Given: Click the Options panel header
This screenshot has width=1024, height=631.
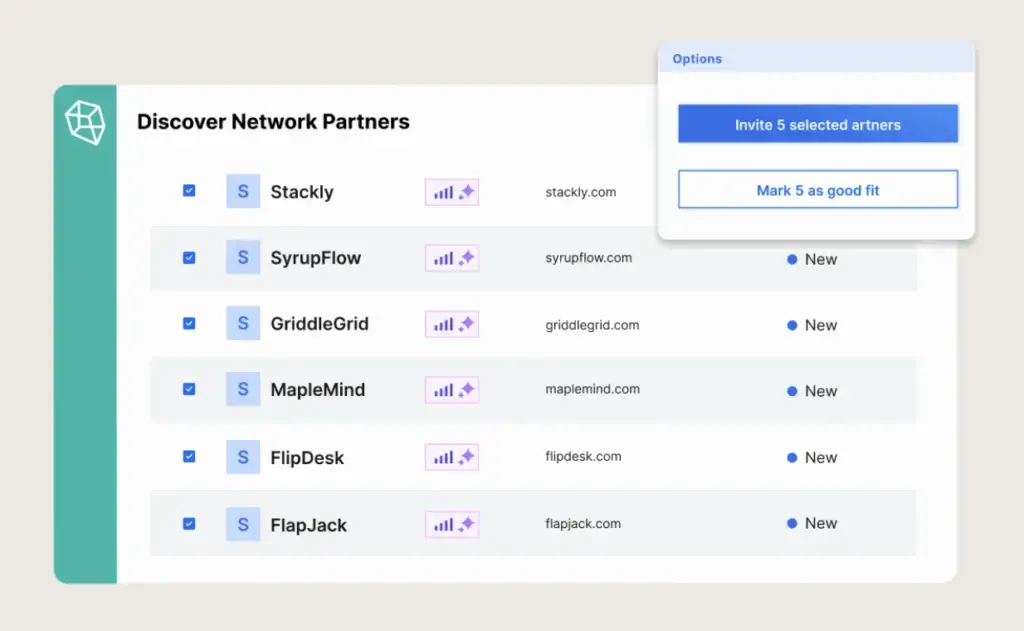Looking at the screenshot, I should tap(816, 59).
